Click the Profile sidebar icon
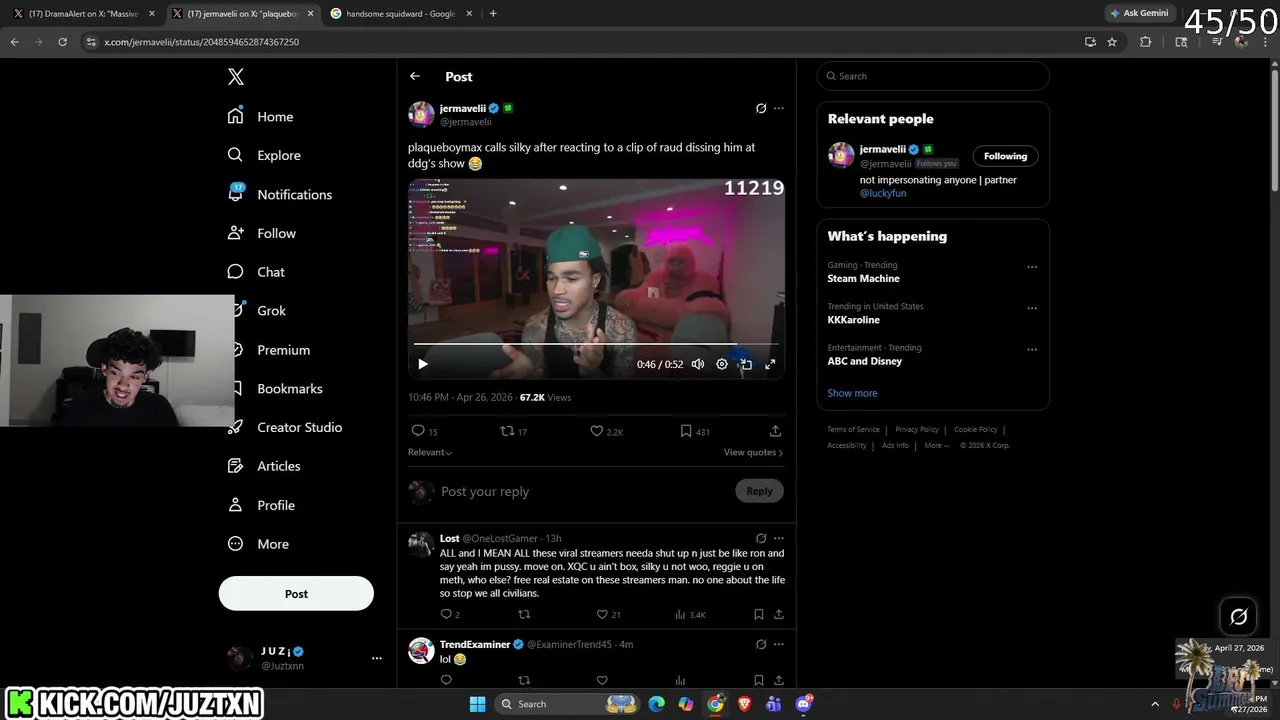The image size is (1280, 720). tap(236, 505)
